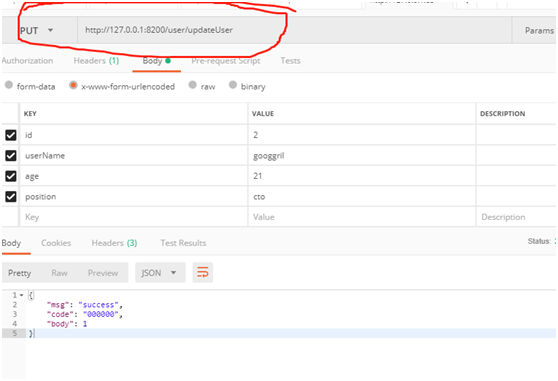Open the JSON format dropdown
558x381 pixels.
[160, 272]
